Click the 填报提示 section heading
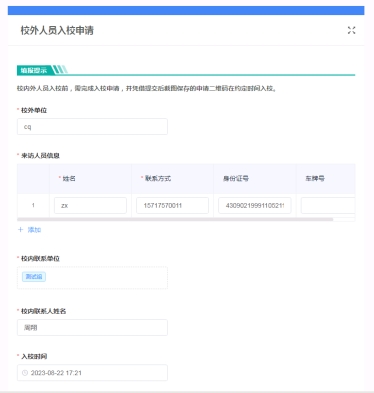Viewport: 374px width, 393px height. tap(34, 70)
